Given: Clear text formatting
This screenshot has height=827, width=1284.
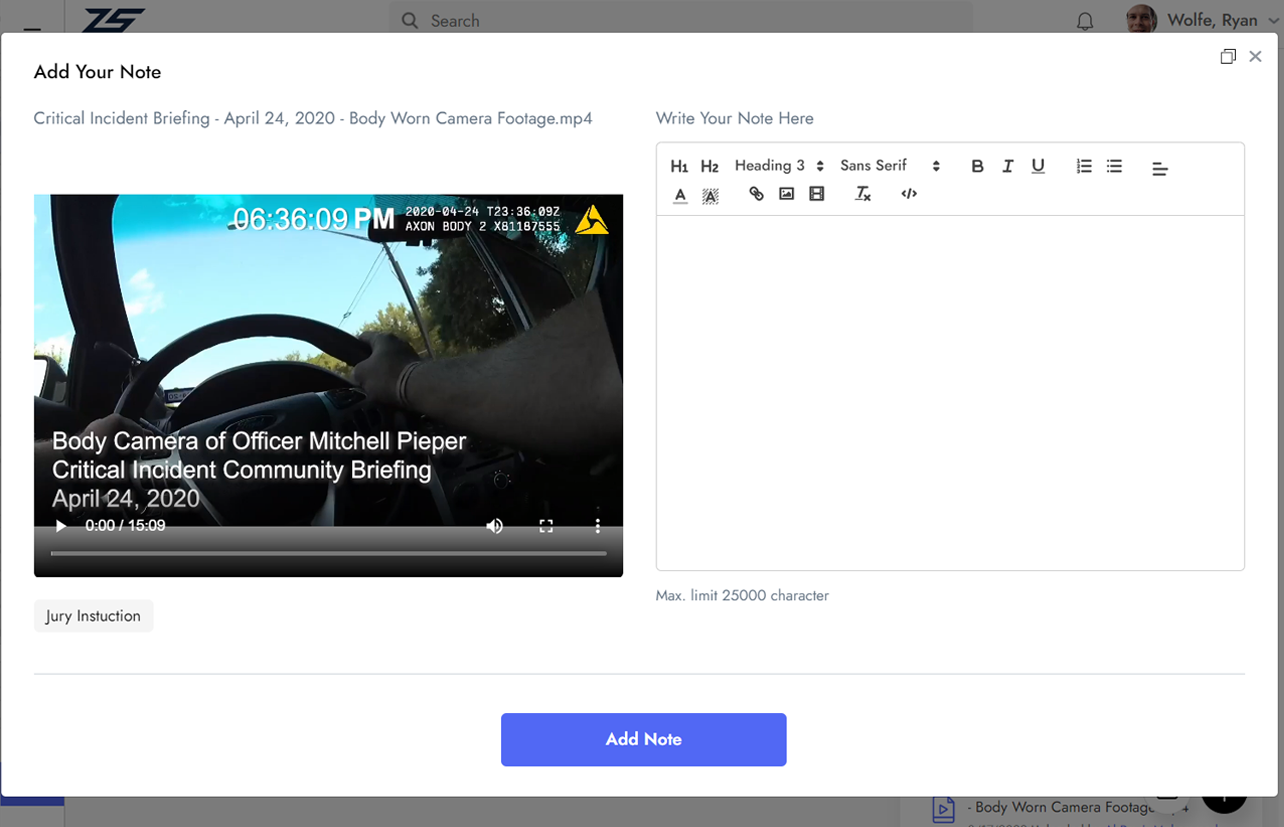Looking at the screenshot, I should click(862, 194).
